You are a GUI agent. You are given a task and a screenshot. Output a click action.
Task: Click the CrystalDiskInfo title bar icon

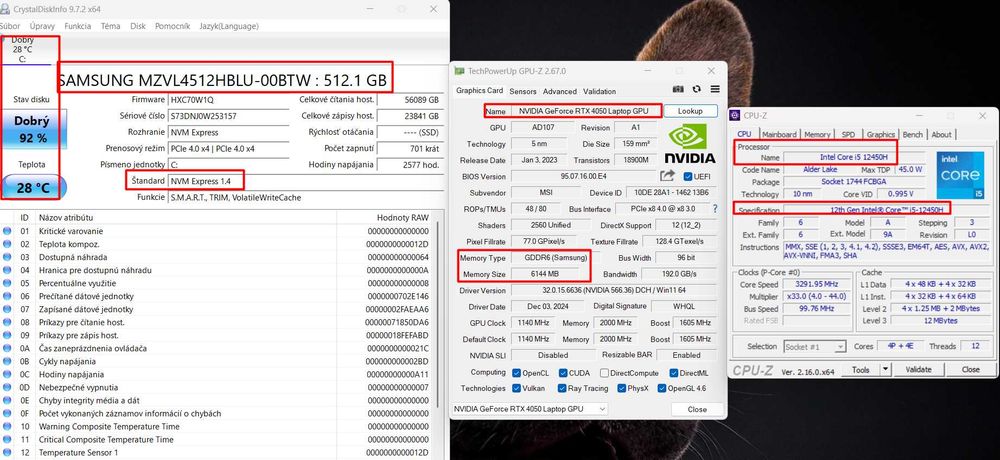point(5,10)
